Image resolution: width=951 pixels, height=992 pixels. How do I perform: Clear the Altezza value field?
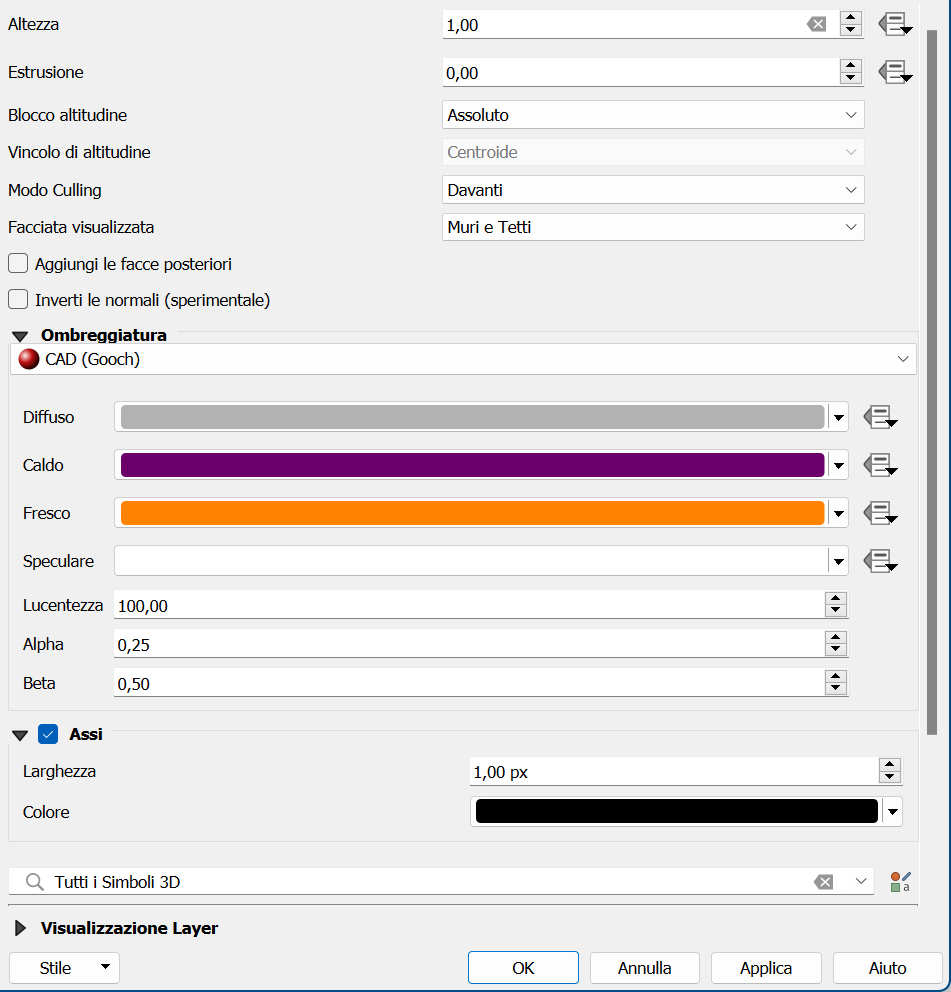click(x=816, y=25)
